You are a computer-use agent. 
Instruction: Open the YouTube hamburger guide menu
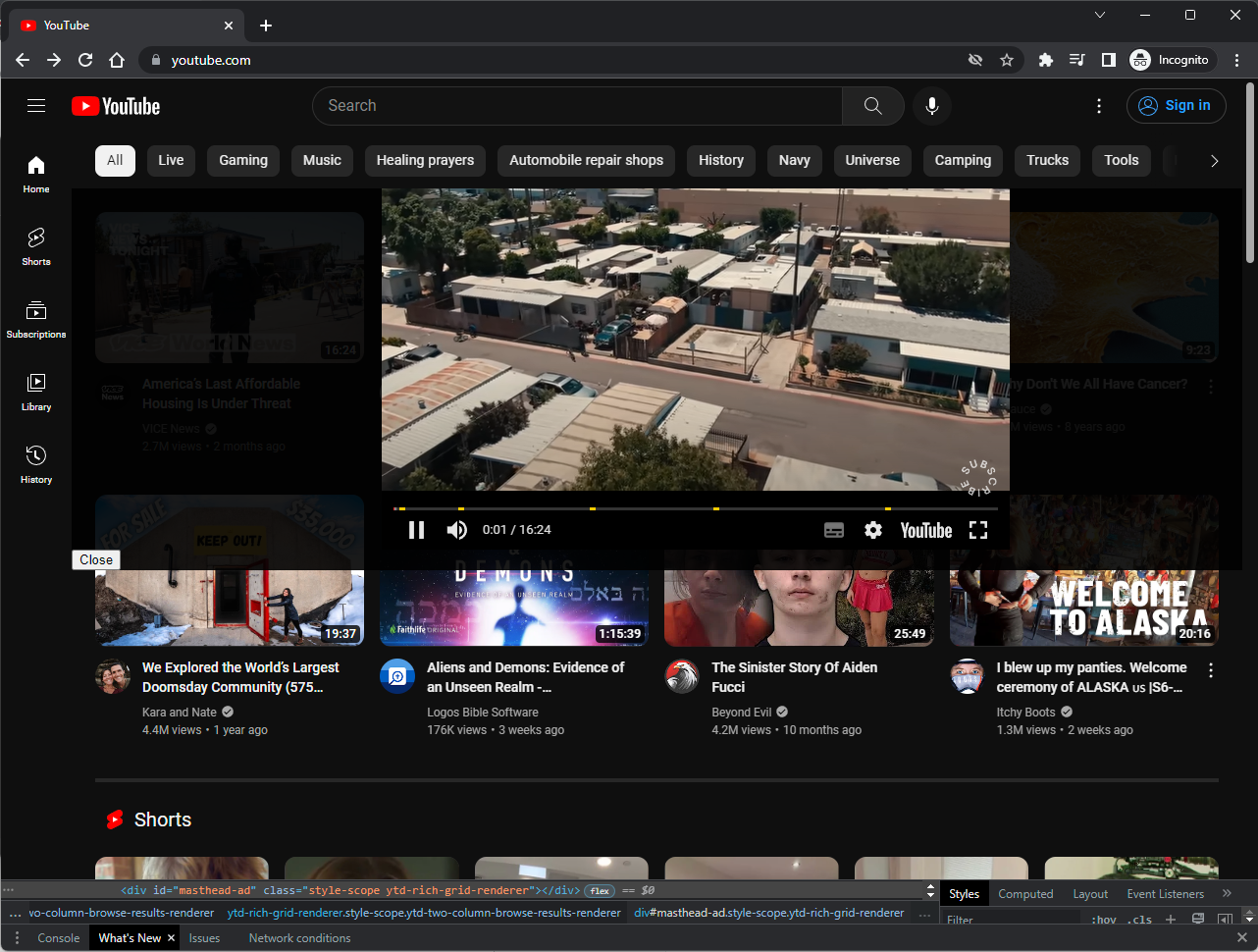click(36, 106)
